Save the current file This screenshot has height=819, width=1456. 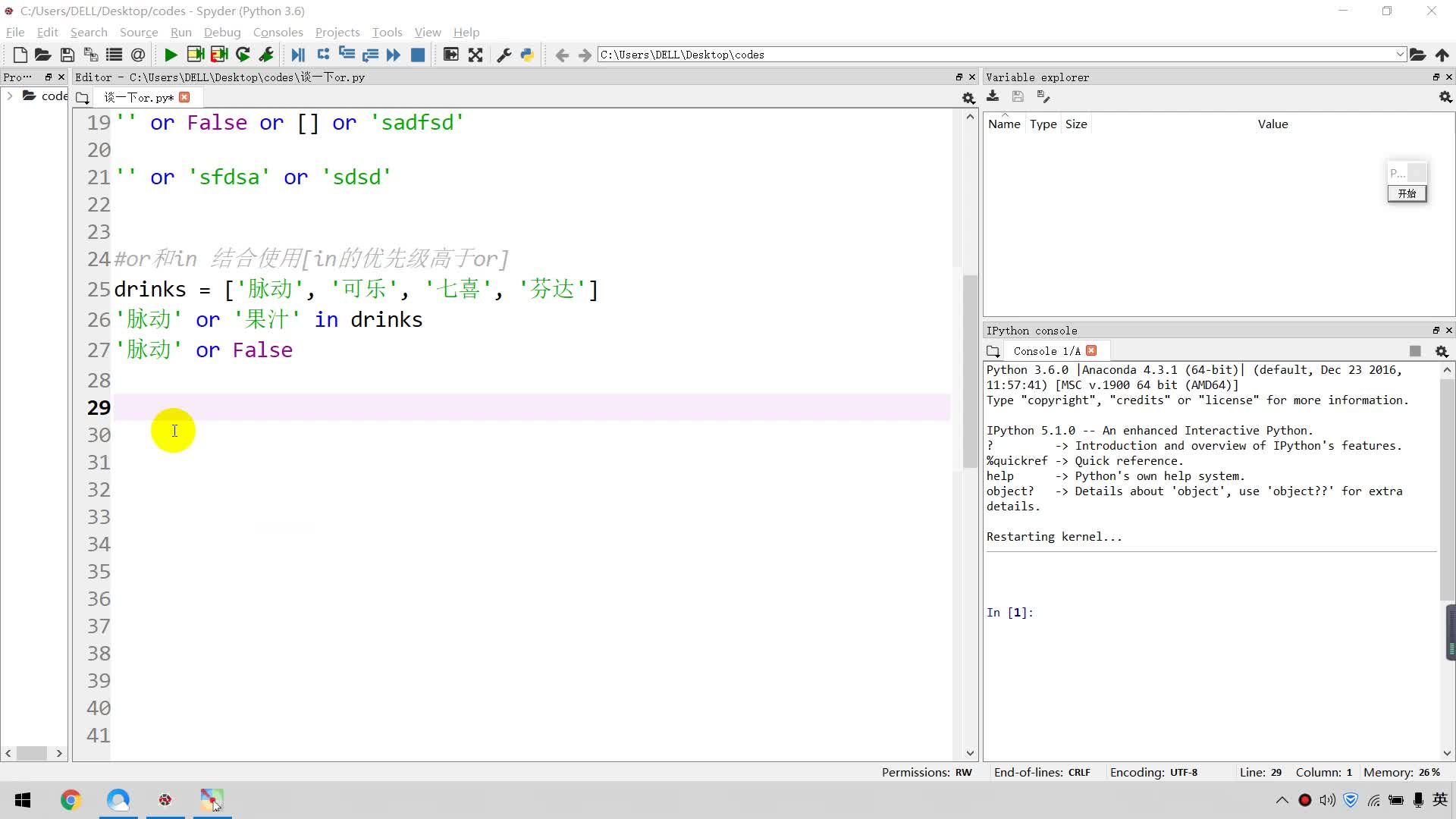click(67, 55)
